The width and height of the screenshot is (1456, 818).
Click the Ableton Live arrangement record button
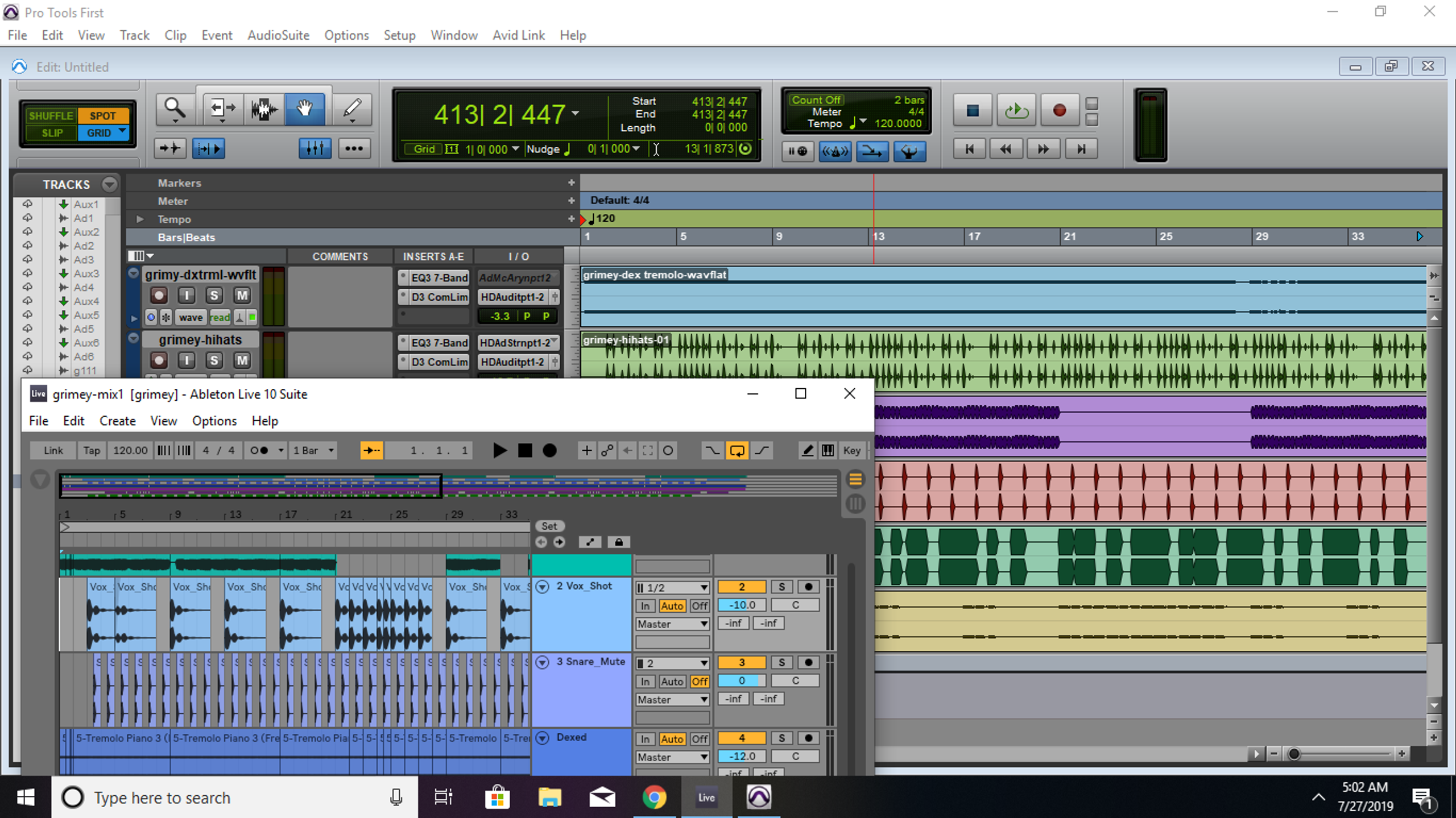tap(549, 451)
